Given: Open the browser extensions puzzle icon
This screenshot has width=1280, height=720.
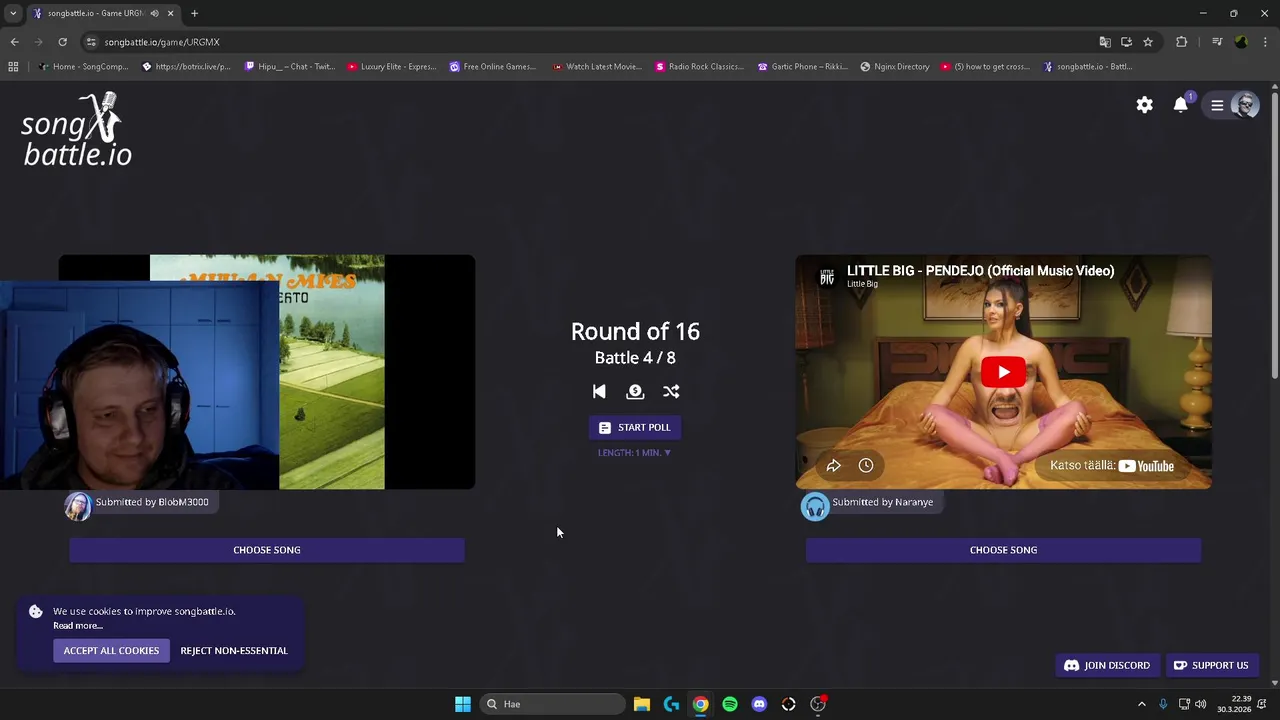Looking at the screenshot, I should (1182, 42).
